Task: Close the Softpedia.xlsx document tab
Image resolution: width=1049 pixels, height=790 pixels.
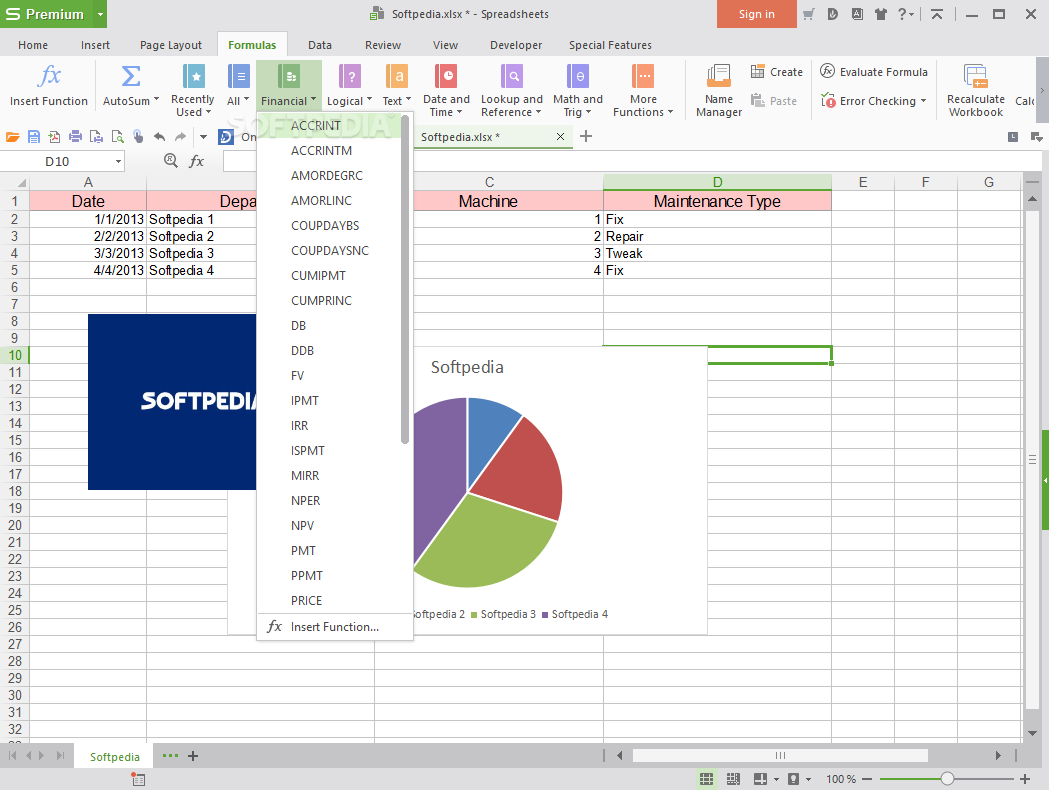Action: click(561, 136)
